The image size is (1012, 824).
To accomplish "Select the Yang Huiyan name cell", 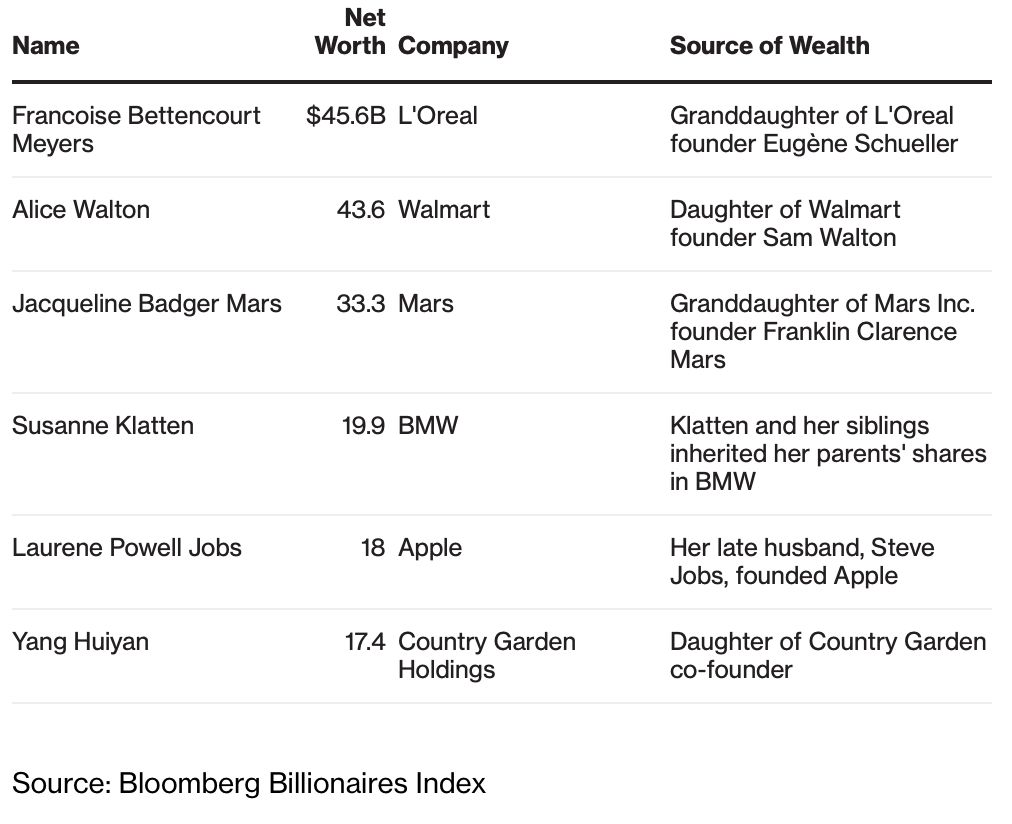I will click(x=80, y=642).
